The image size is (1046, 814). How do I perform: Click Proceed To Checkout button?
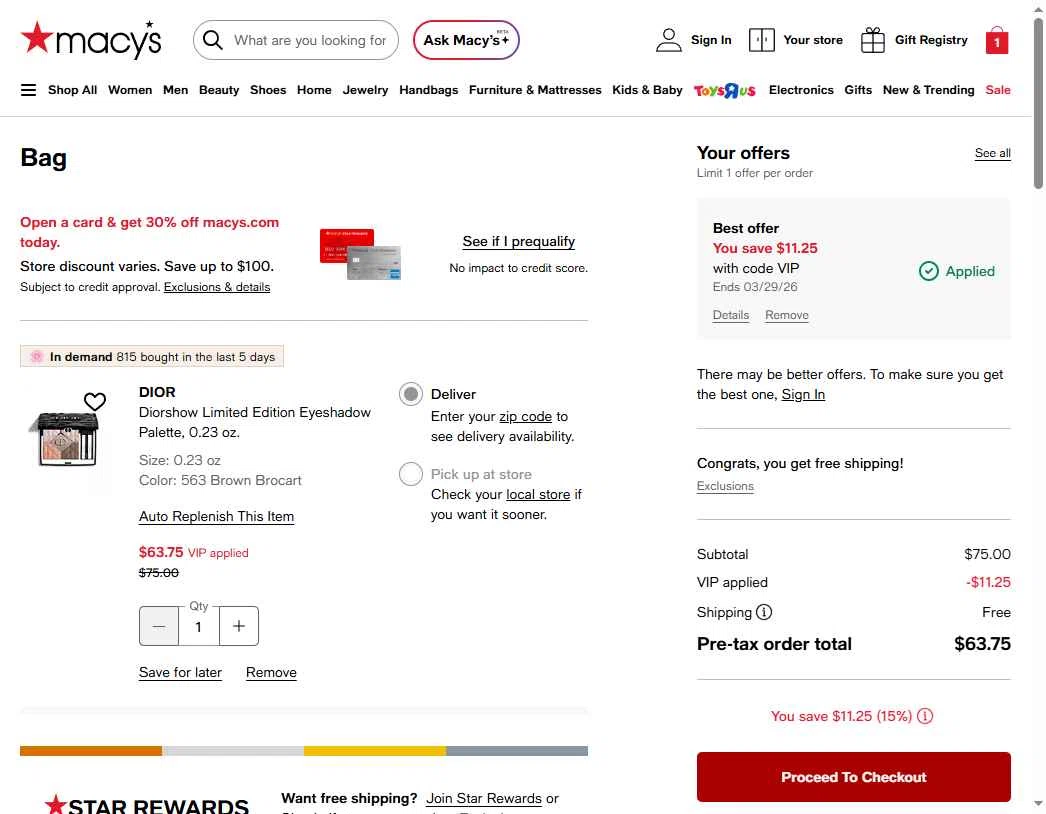pyautogui.click(x=853, y=777)
